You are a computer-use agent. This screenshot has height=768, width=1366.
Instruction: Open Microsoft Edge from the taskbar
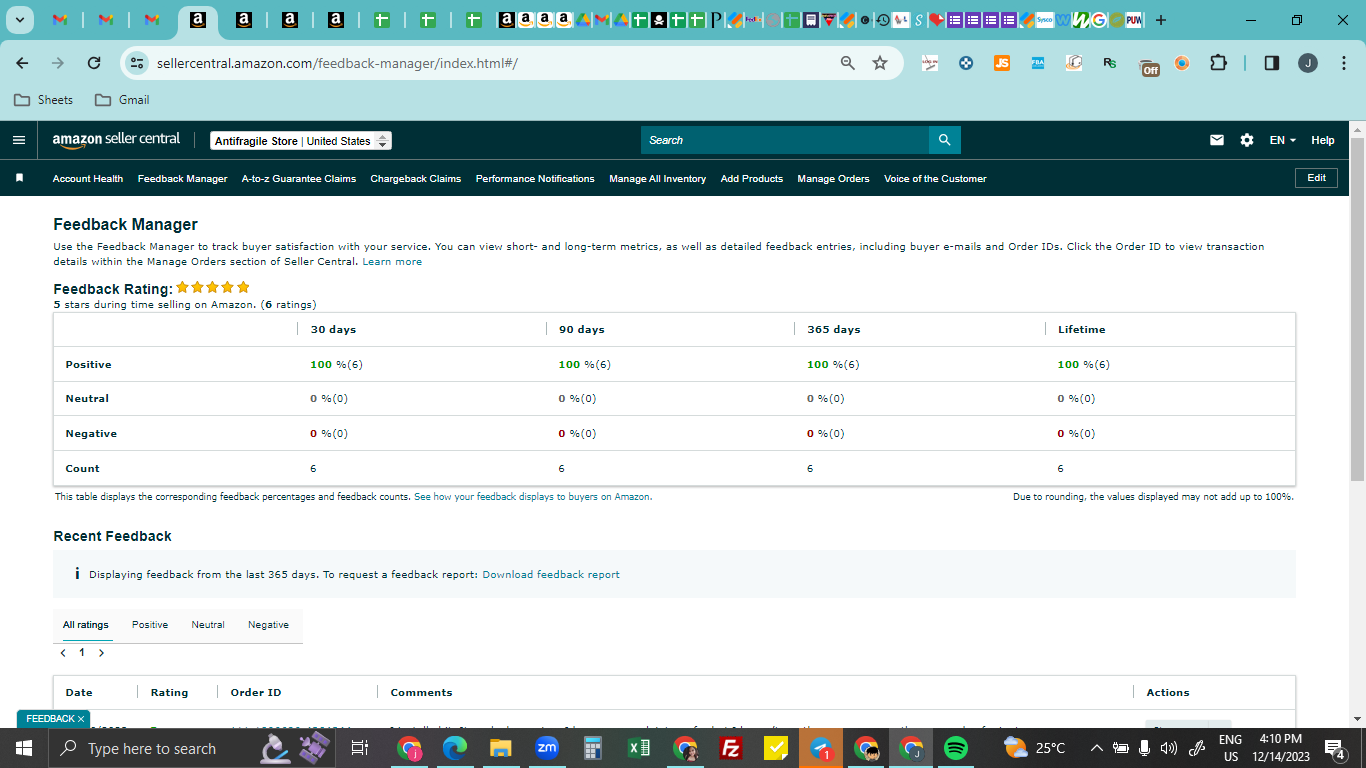[455, 748]
